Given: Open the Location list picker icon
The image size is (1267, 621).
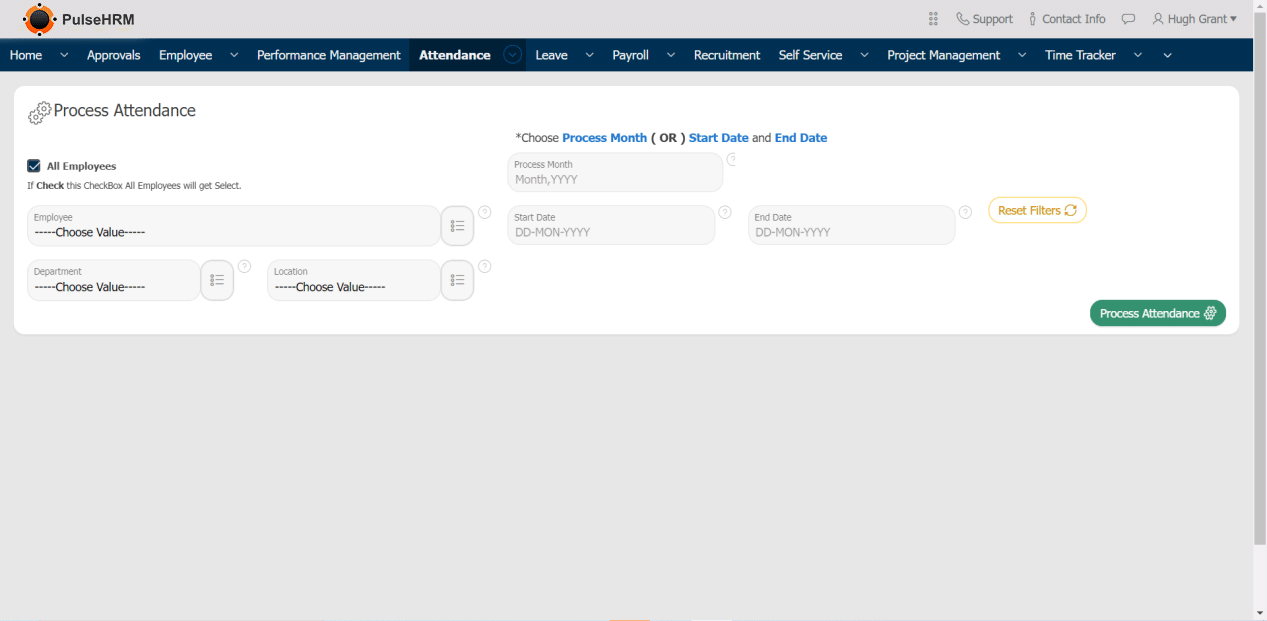Looking at the screenshot, I should click(x=457, y=281).
